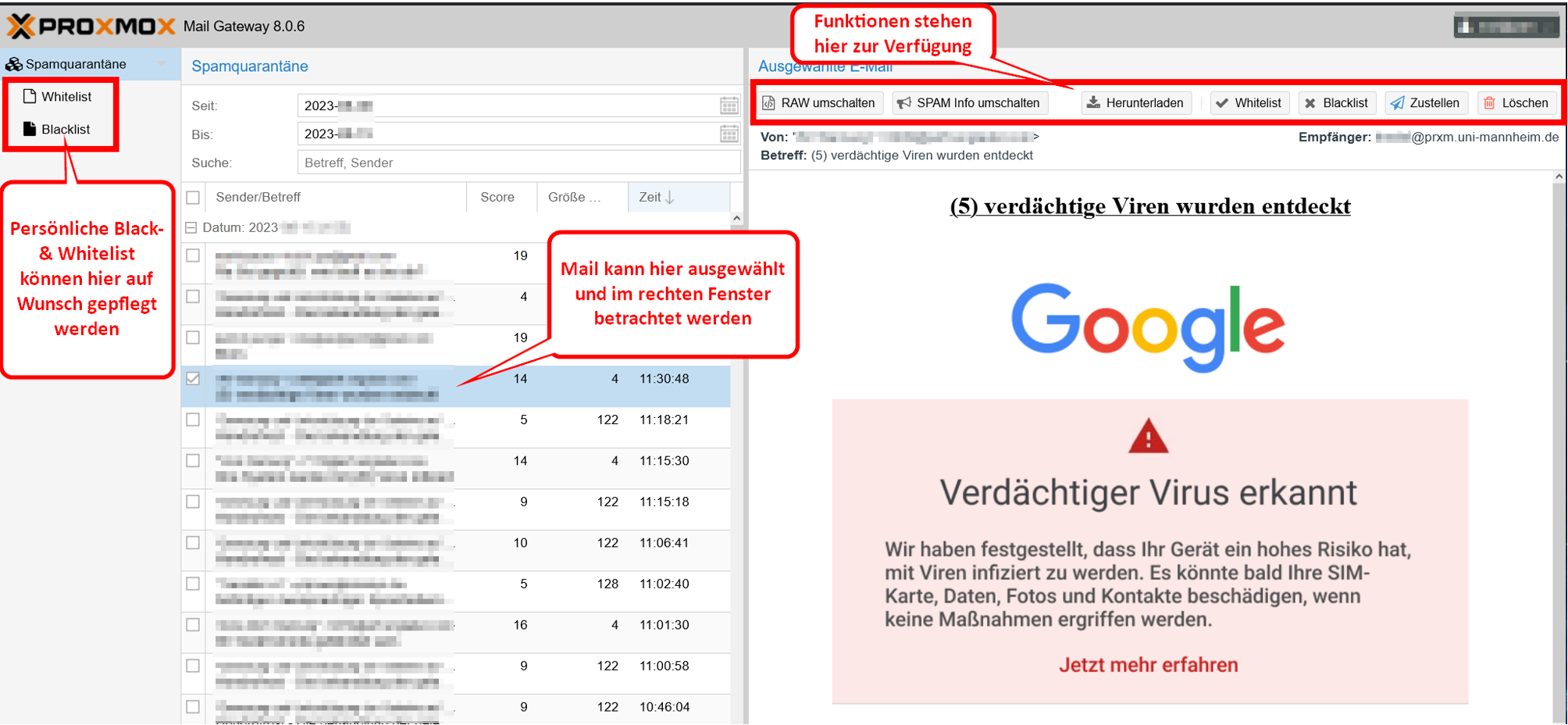Click the Proxmox logo
This screenshot has width=1568, height=725.
tap(91, 26)
